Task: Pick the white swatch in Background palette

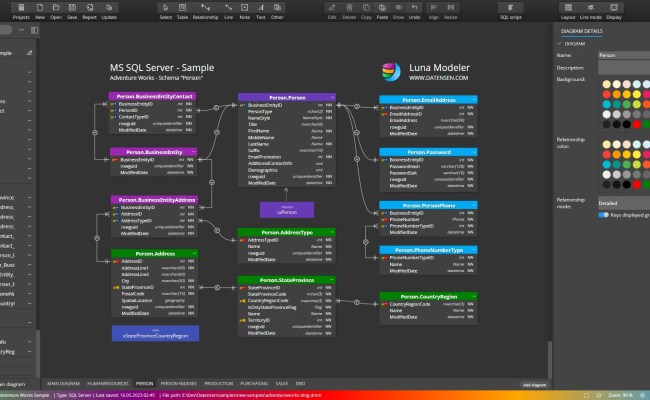Action: 606,114
